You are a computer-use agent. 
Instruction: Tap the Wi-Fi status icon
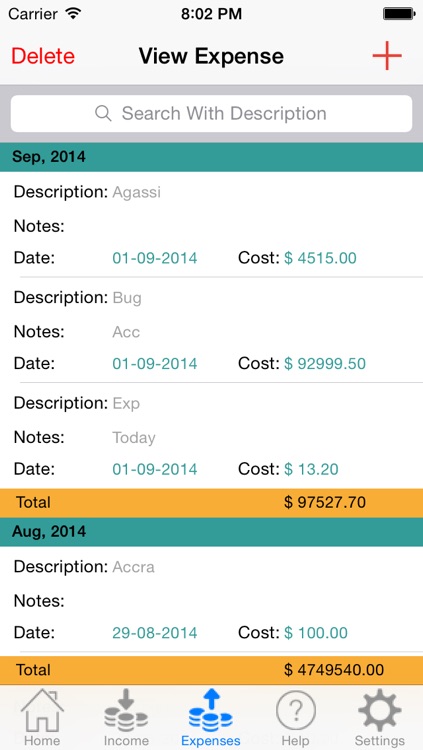pos(73,13)
